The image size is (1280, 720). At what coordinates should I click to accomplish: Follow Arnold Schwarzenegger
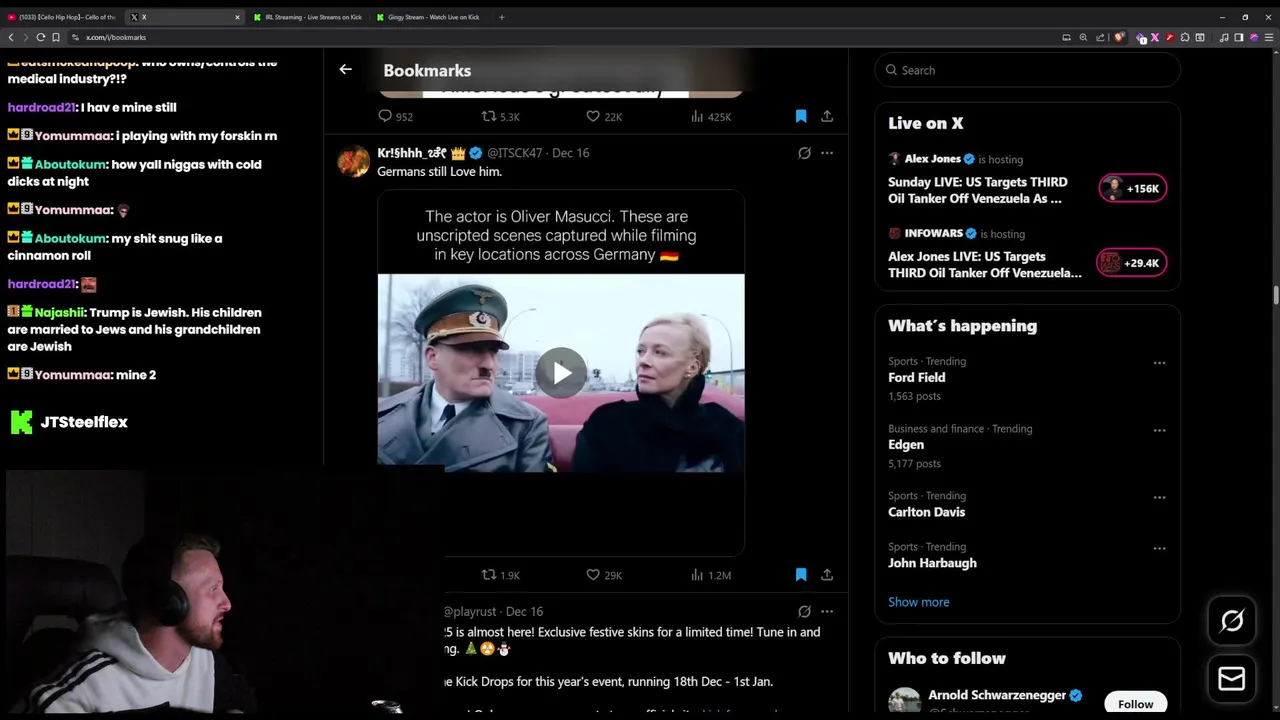(x=1135, y=703)
